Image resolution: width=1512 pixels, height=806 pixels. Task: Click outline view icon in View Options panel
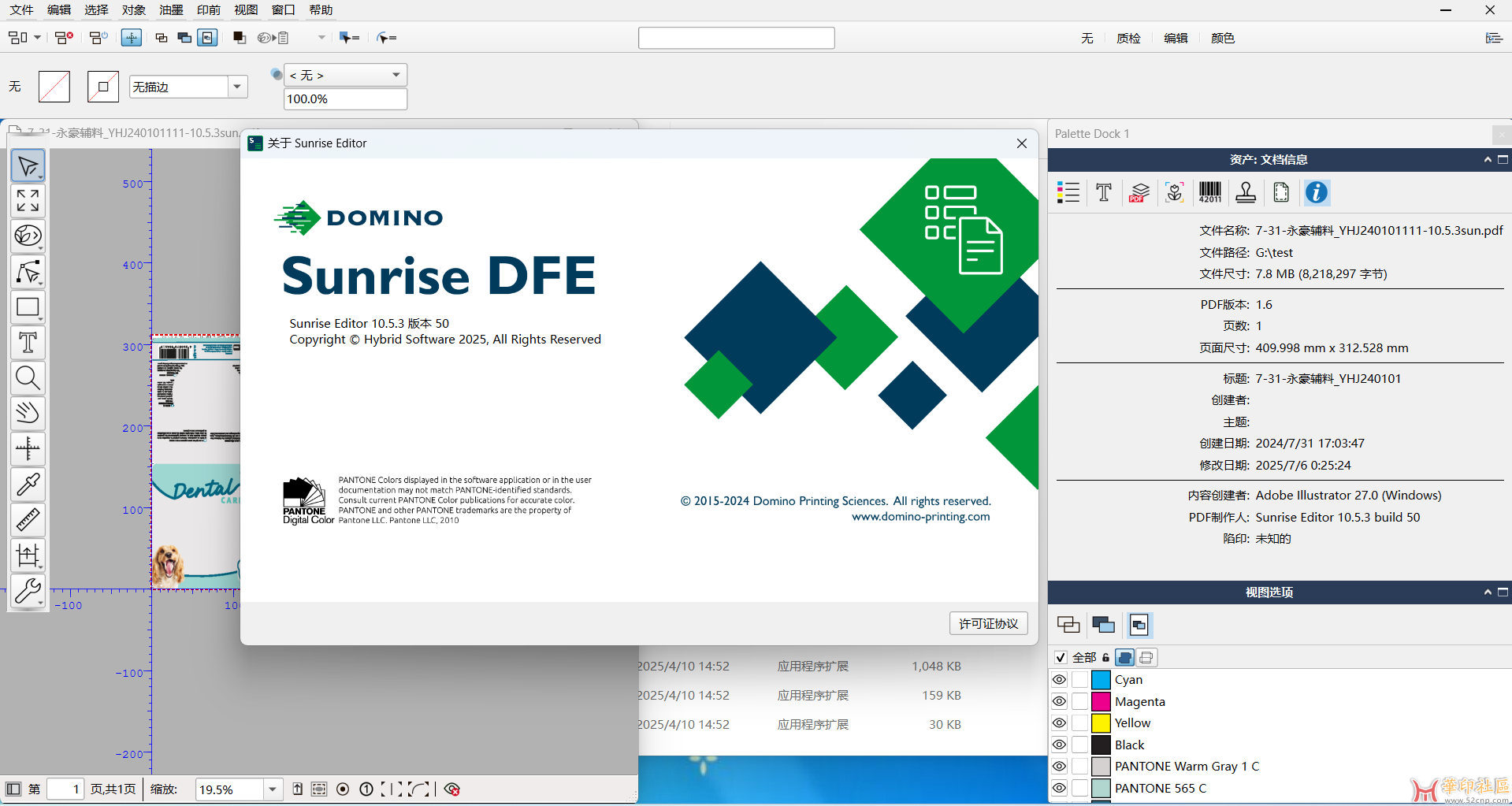click(1068, 625)
